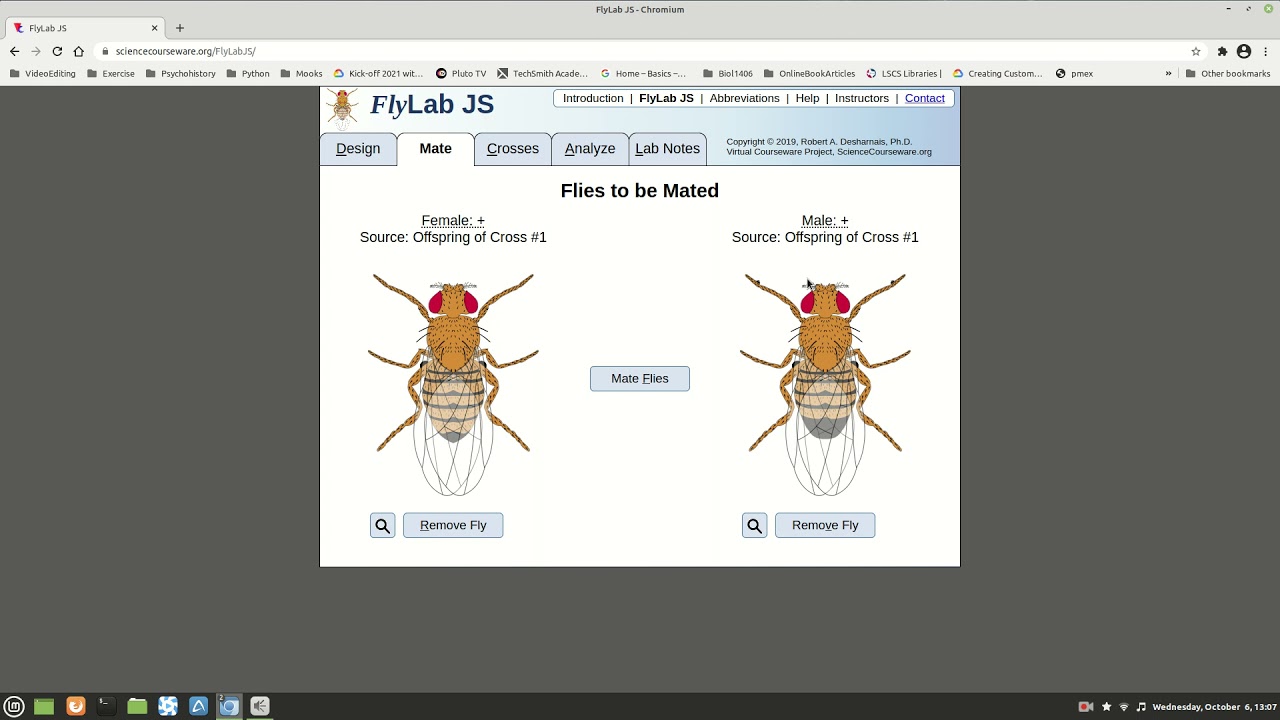Viewport: 1280px width, 720px height.
Task: Open the Pluto TV bookmark
Action: click(461, 73)
